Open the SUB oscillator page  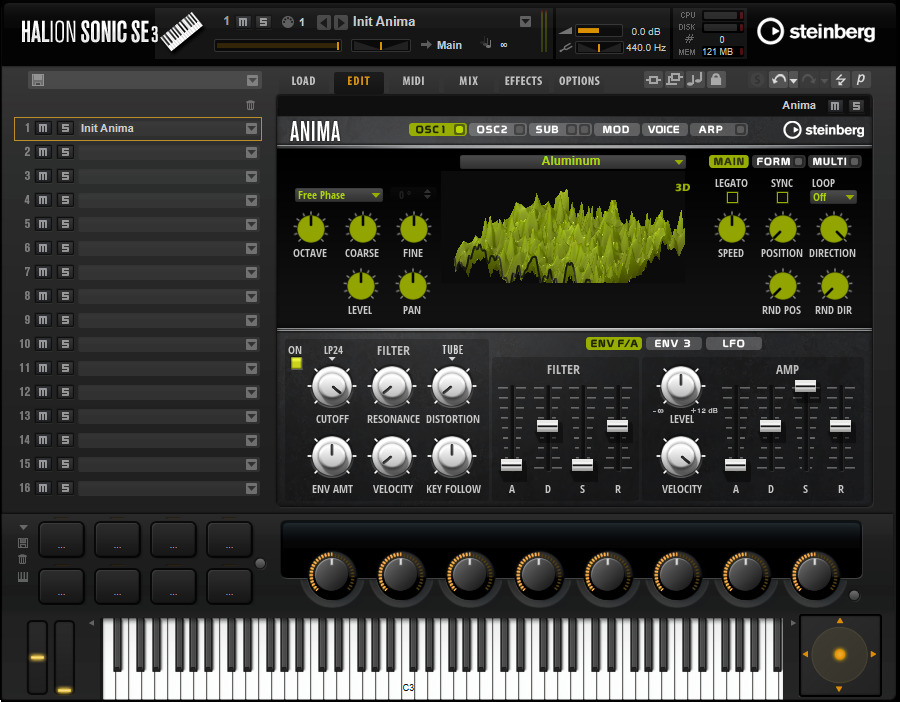click(547, 130)
